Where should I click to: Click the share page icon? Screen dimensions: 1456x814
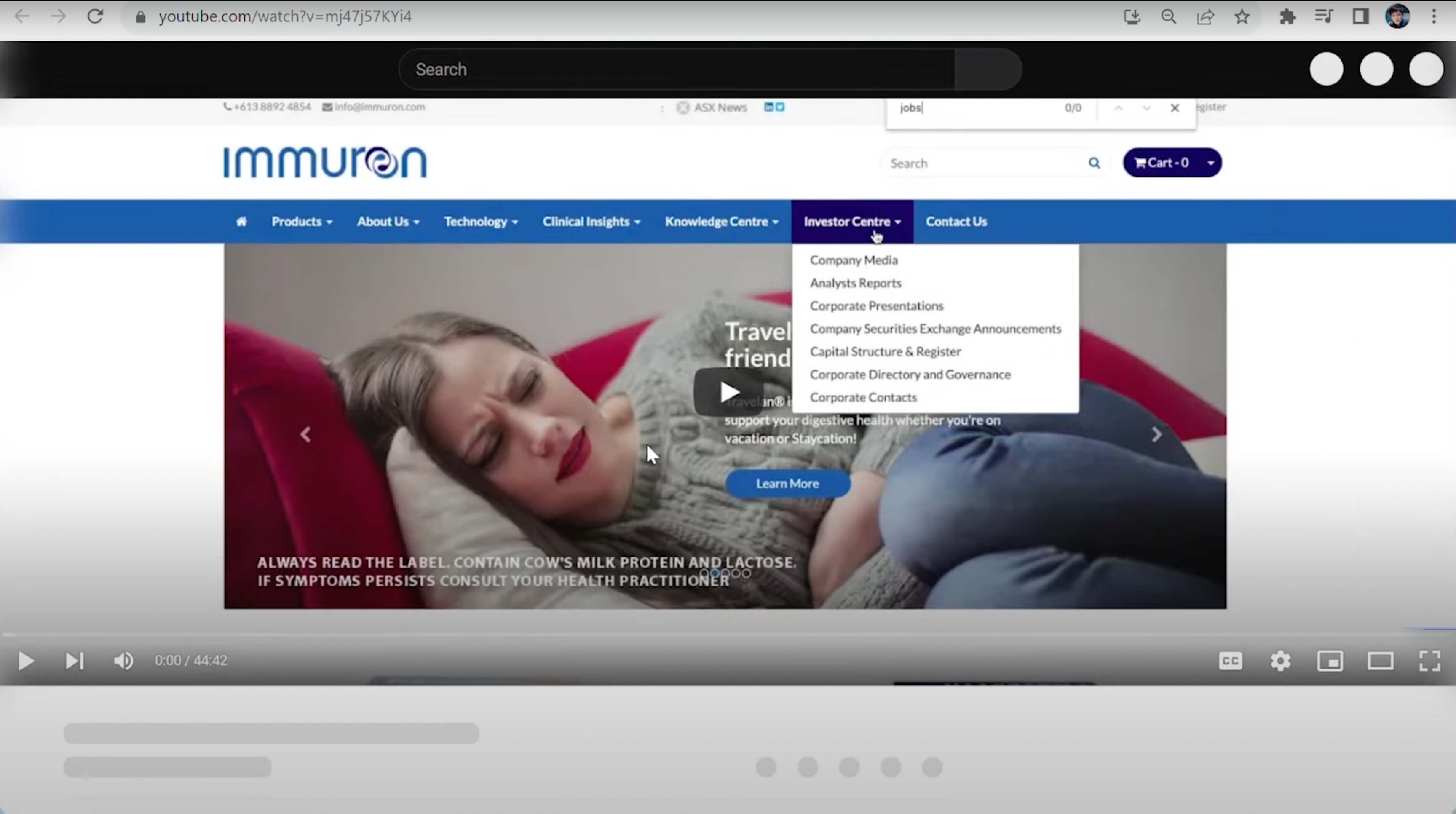point(1205,16)
